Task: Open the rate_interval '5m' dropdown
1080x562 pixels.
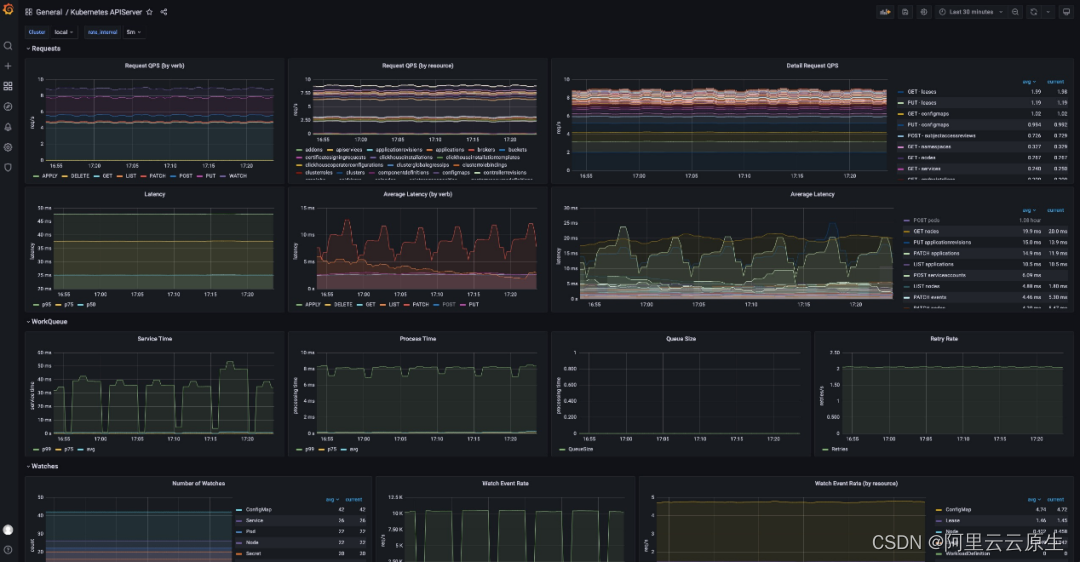Action: click(134, 32)
